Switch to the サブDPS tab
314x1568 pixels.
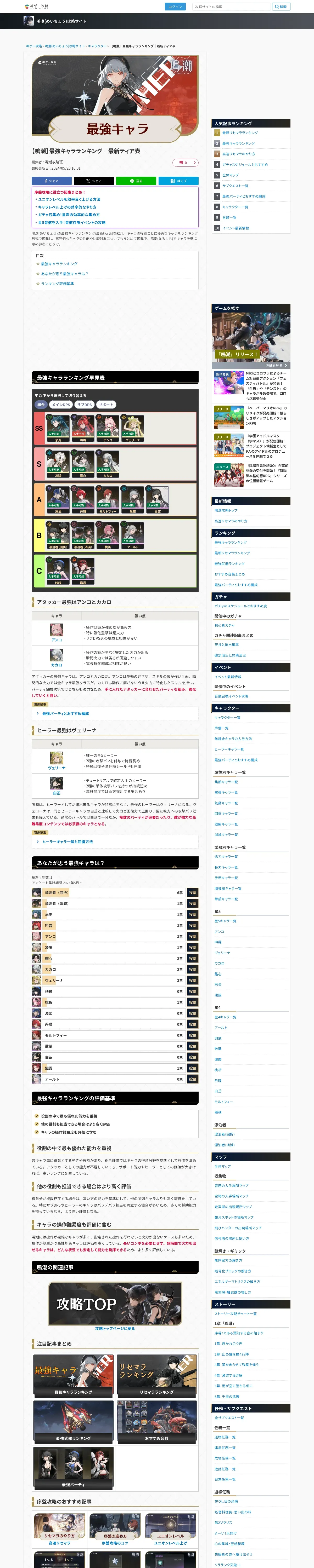[x=85, y=405]
